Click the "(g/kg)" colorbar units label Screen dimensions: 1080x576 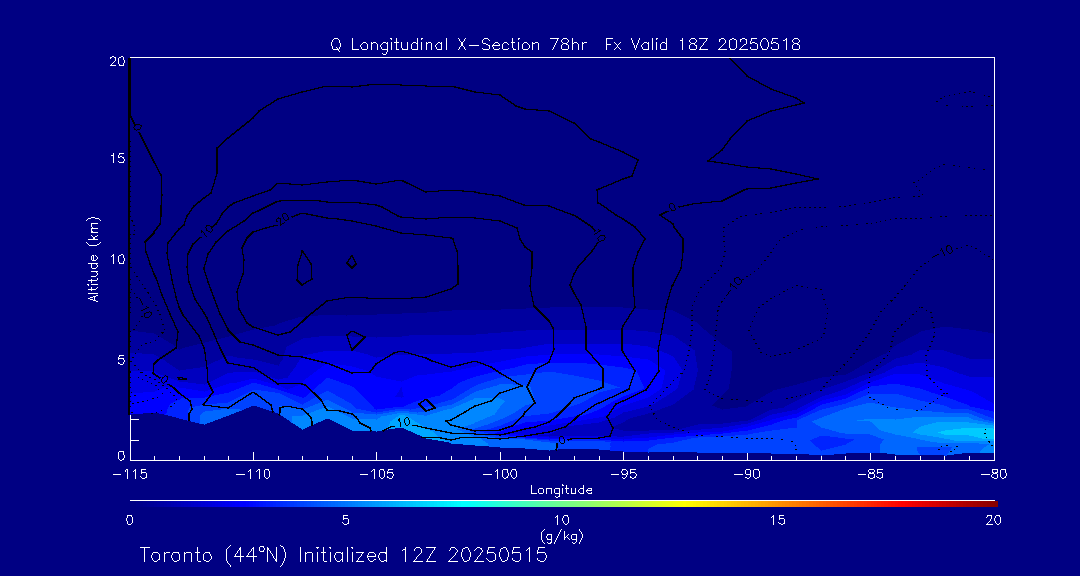(561, 536)
